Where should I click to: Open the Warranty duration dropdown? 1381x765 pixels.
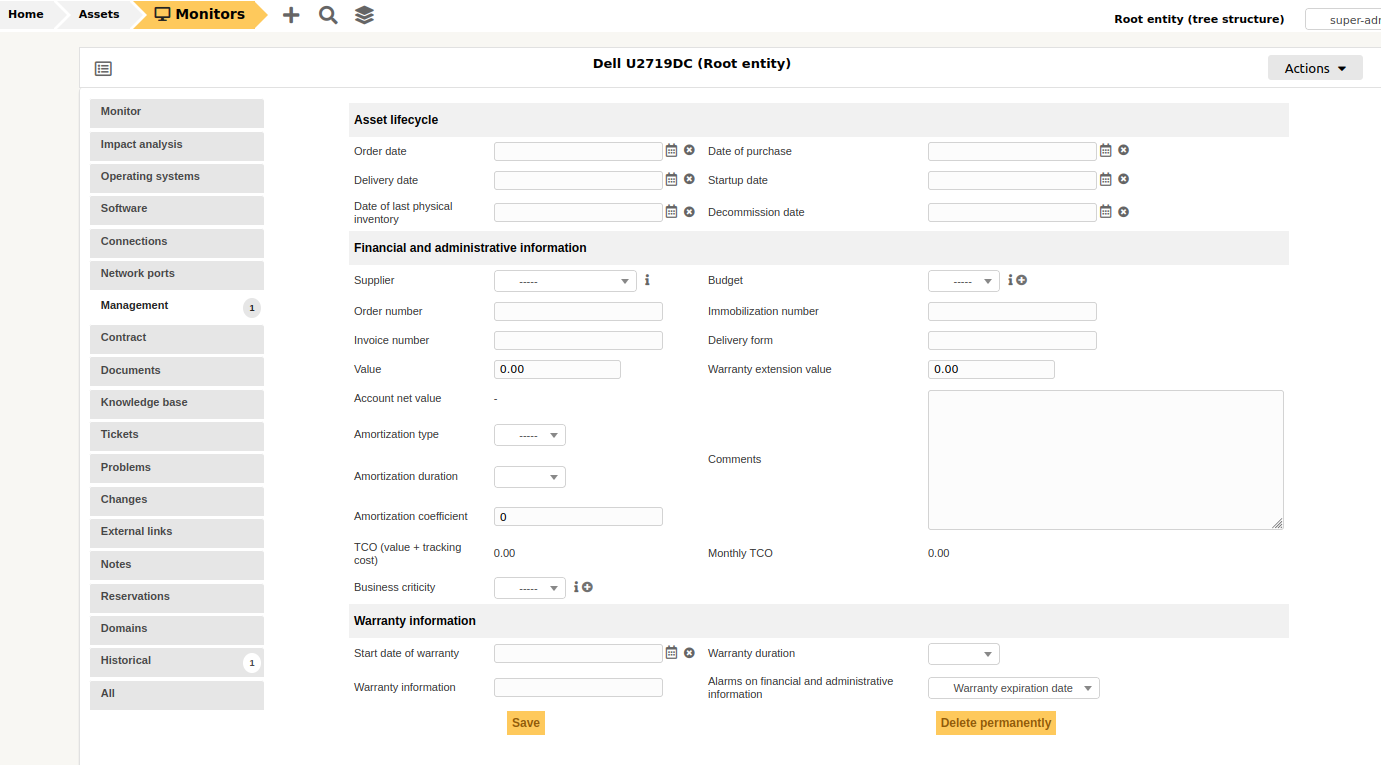(963, 653)
